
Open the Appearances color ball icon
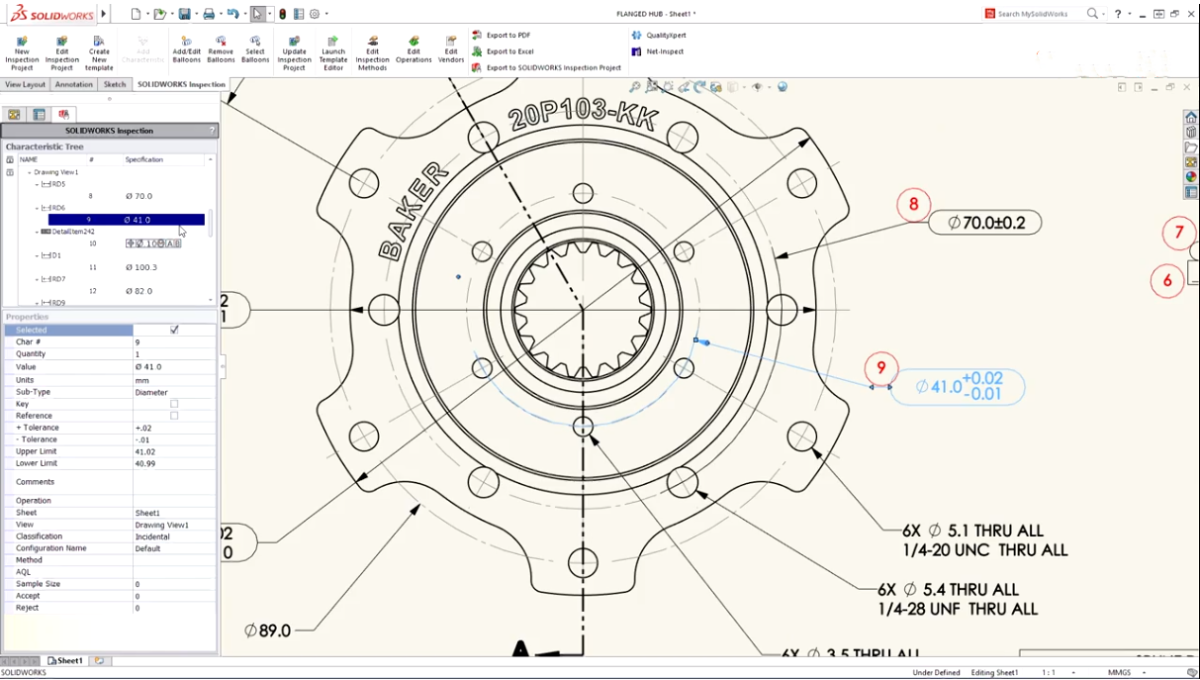pos(1191,177)
